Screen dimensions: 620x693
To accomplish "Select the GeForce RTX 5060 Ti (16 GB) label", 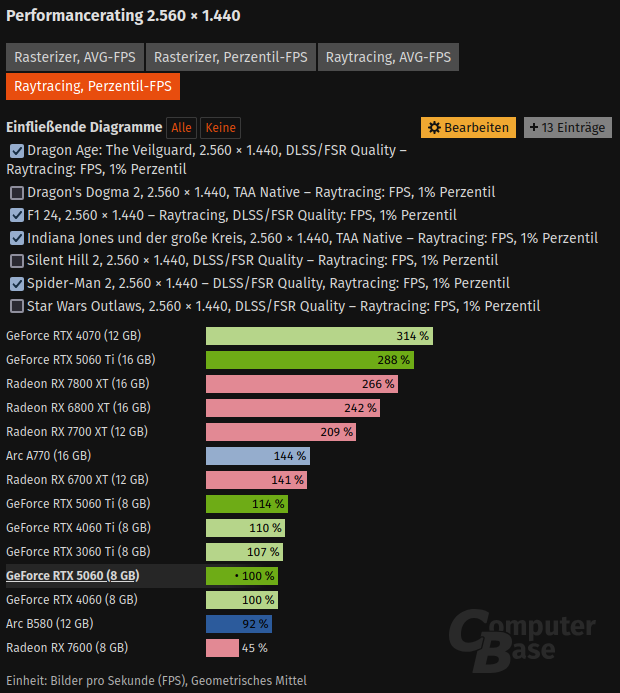I will [x=81, y=360].
